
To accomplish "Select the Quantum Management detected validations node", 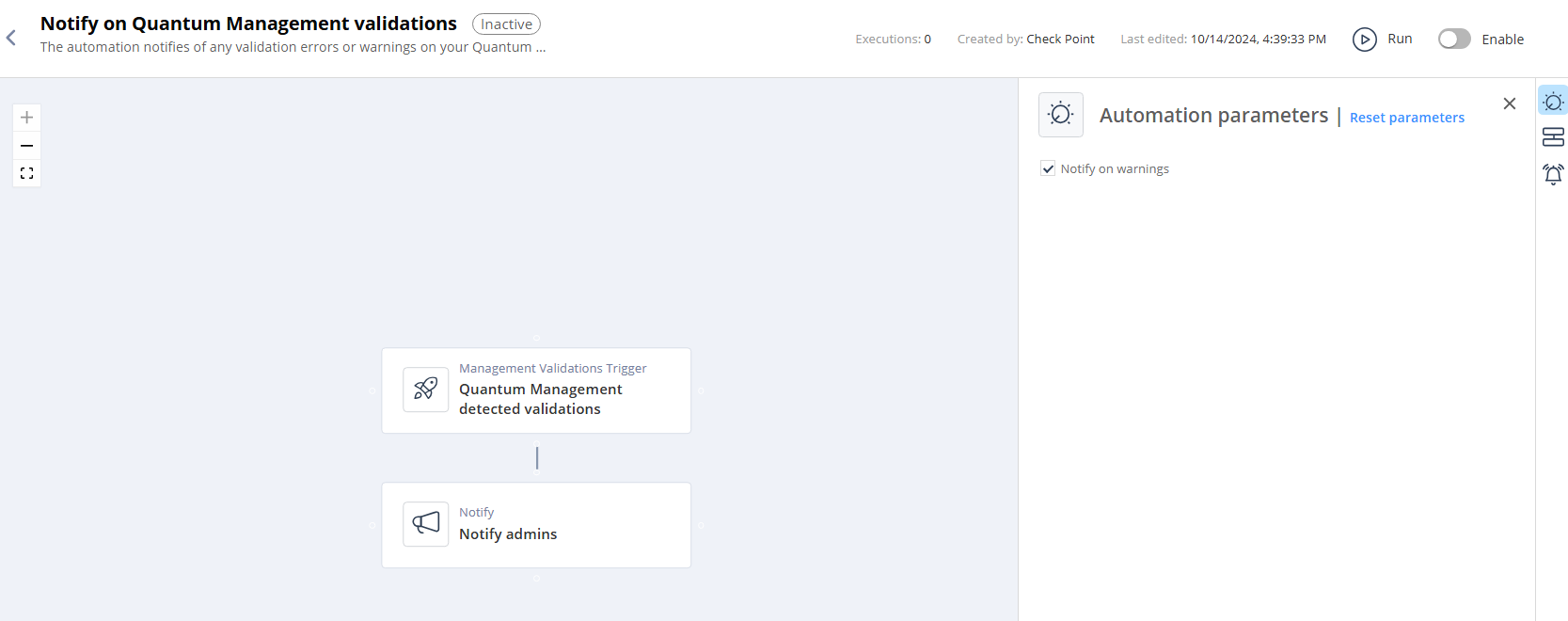I will (536, 390).
